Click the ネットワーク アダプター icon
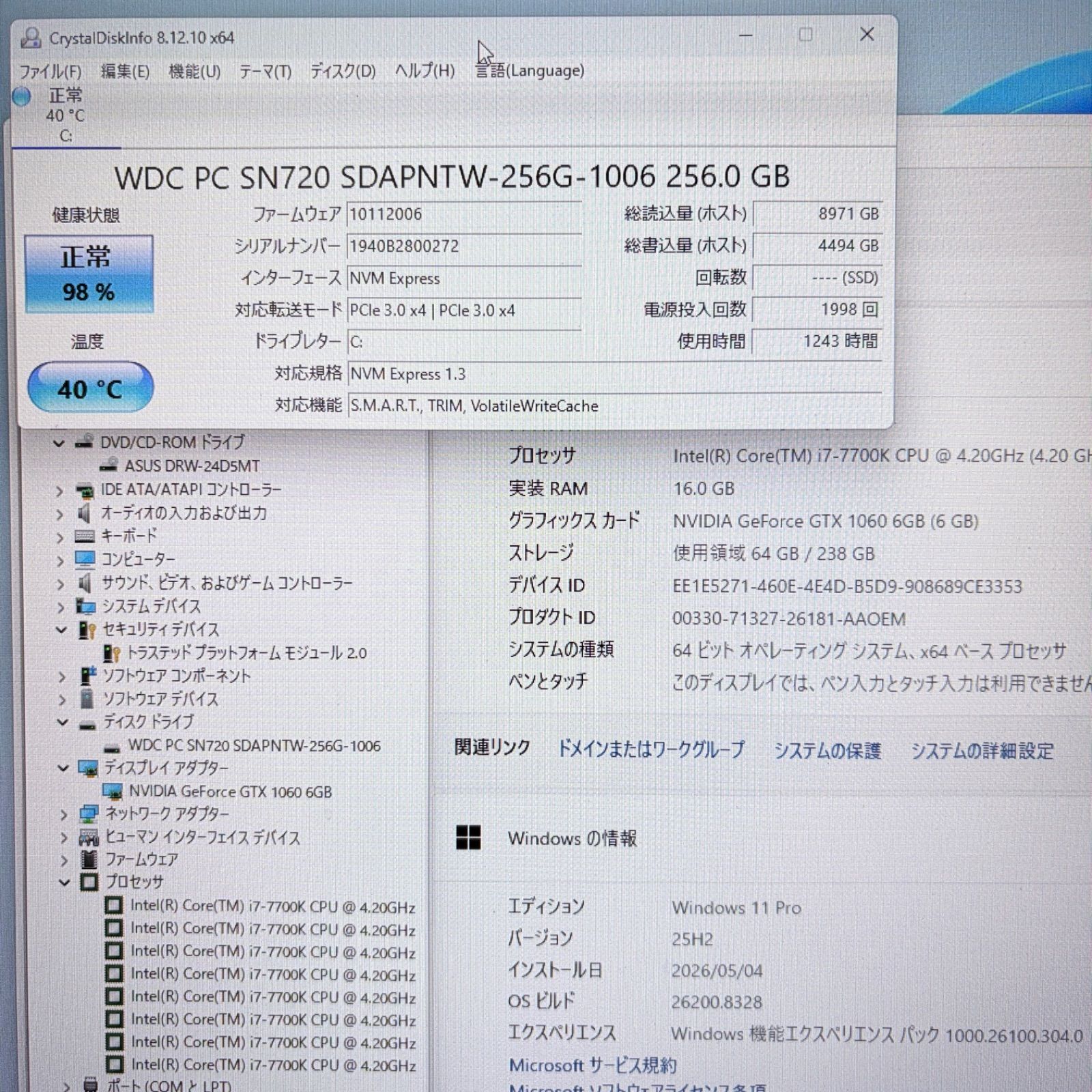The height and width of the screenshot is (1092, 1092). (x=89, y=814)
